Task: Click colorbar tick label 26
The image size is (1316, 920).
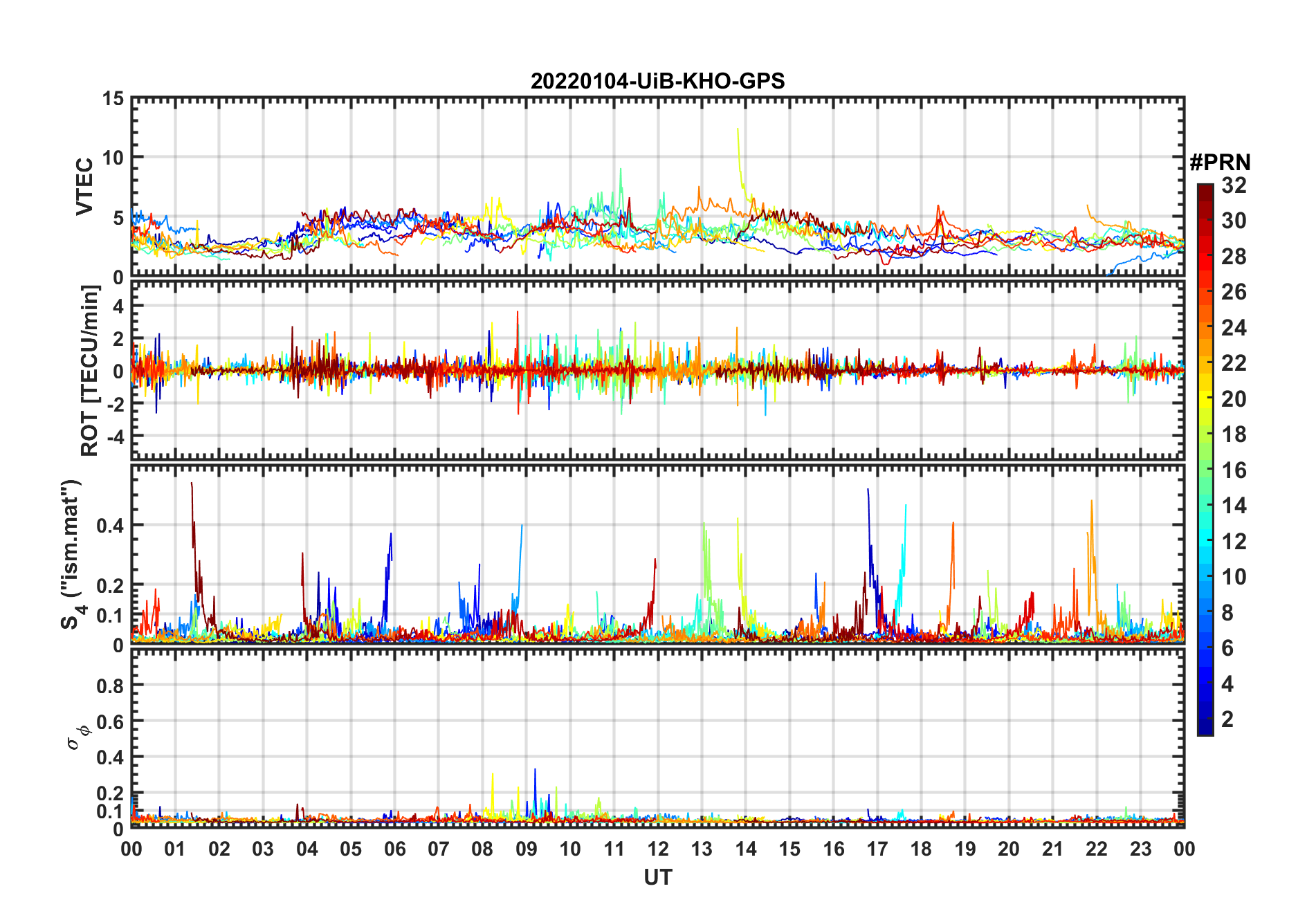Action: (1234, 292)
